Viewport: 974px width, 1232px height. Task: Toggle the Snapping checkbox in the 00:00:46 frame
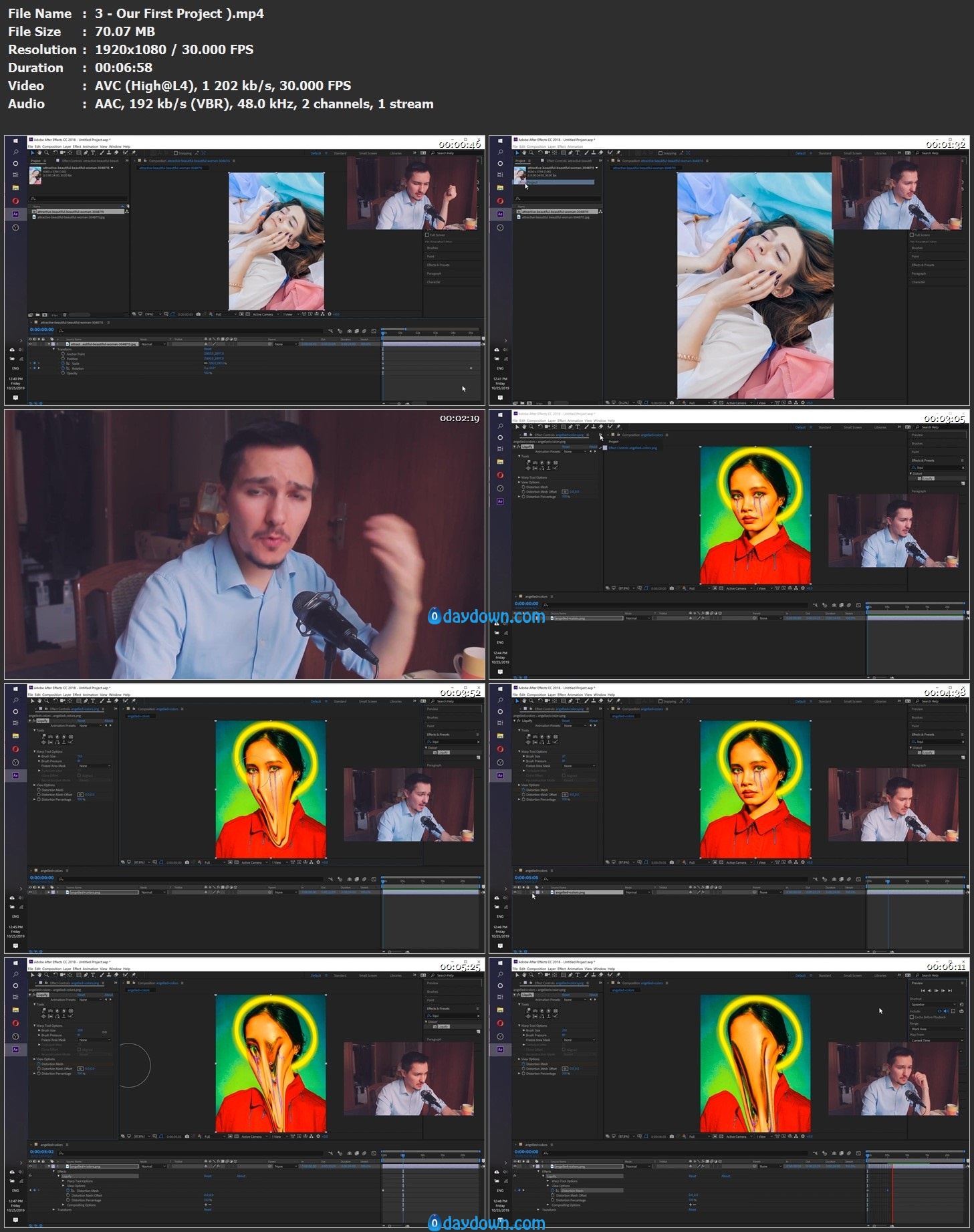(176, 153)
